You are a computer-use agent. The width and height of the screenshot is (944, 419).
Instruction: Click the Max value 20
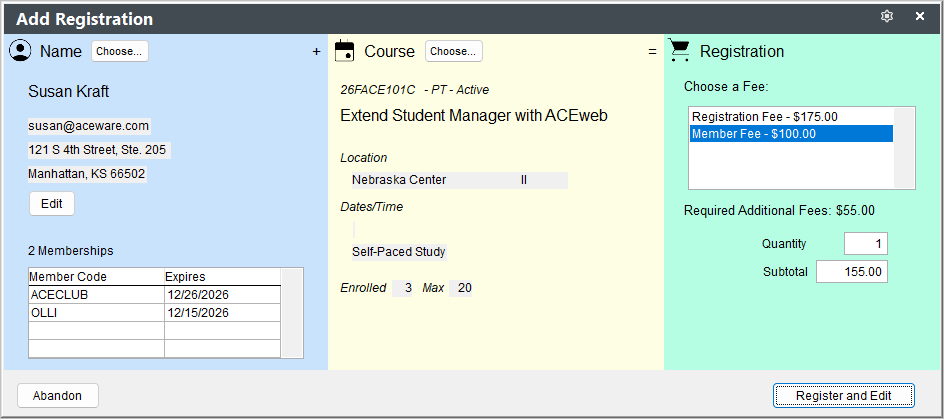(x=461, y=288)
